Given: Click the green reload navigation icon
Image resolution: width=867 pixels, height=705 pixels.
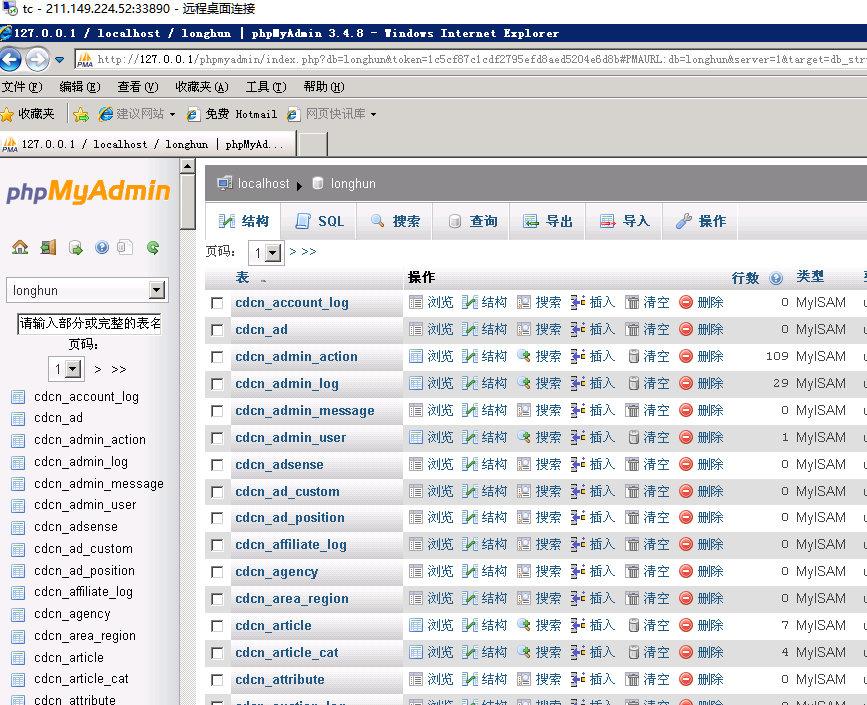Looking at the screenshot, I should click(x=153, y=247).
